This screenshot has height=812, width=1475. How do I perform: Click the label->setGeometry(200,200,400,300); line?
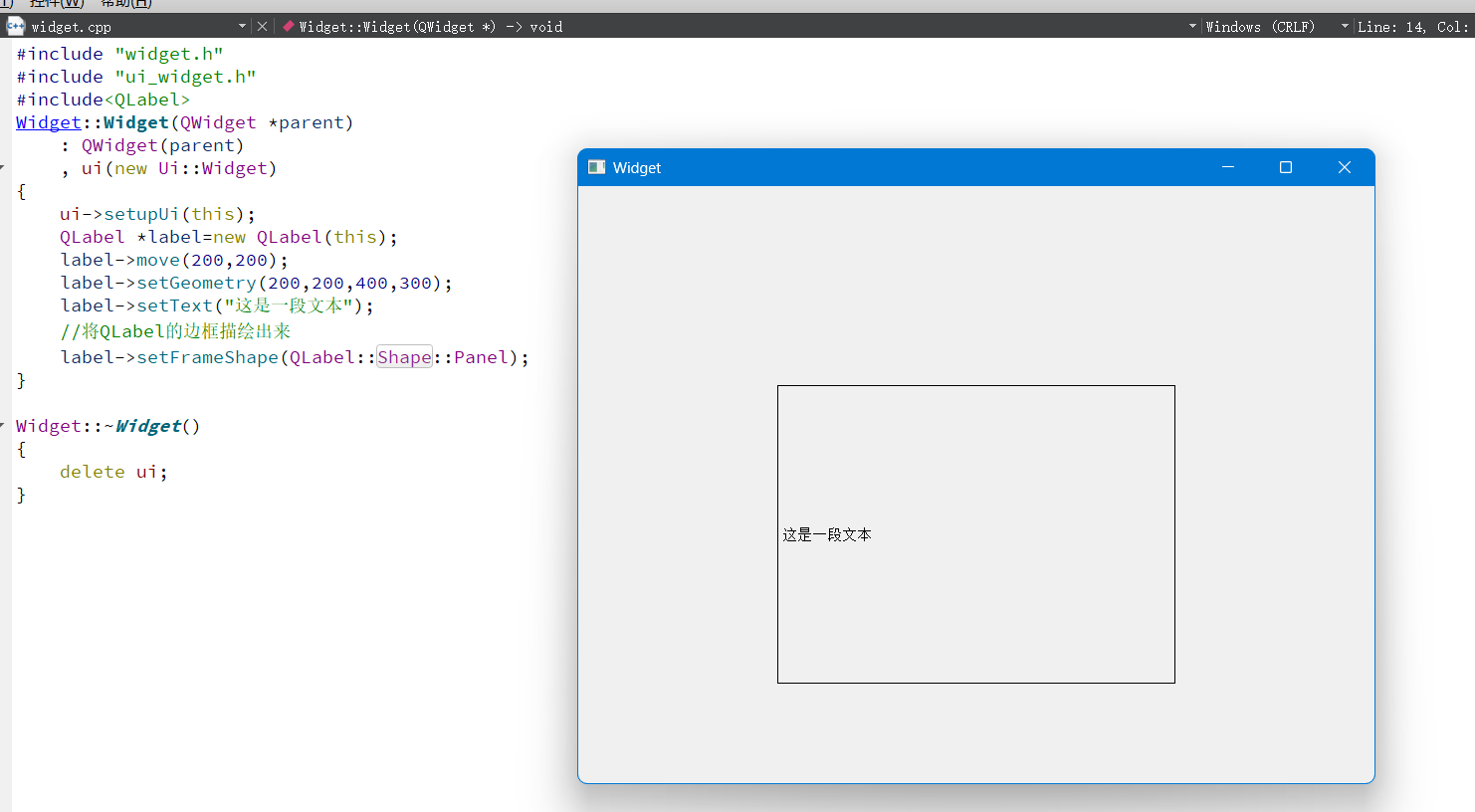(256, 283)
